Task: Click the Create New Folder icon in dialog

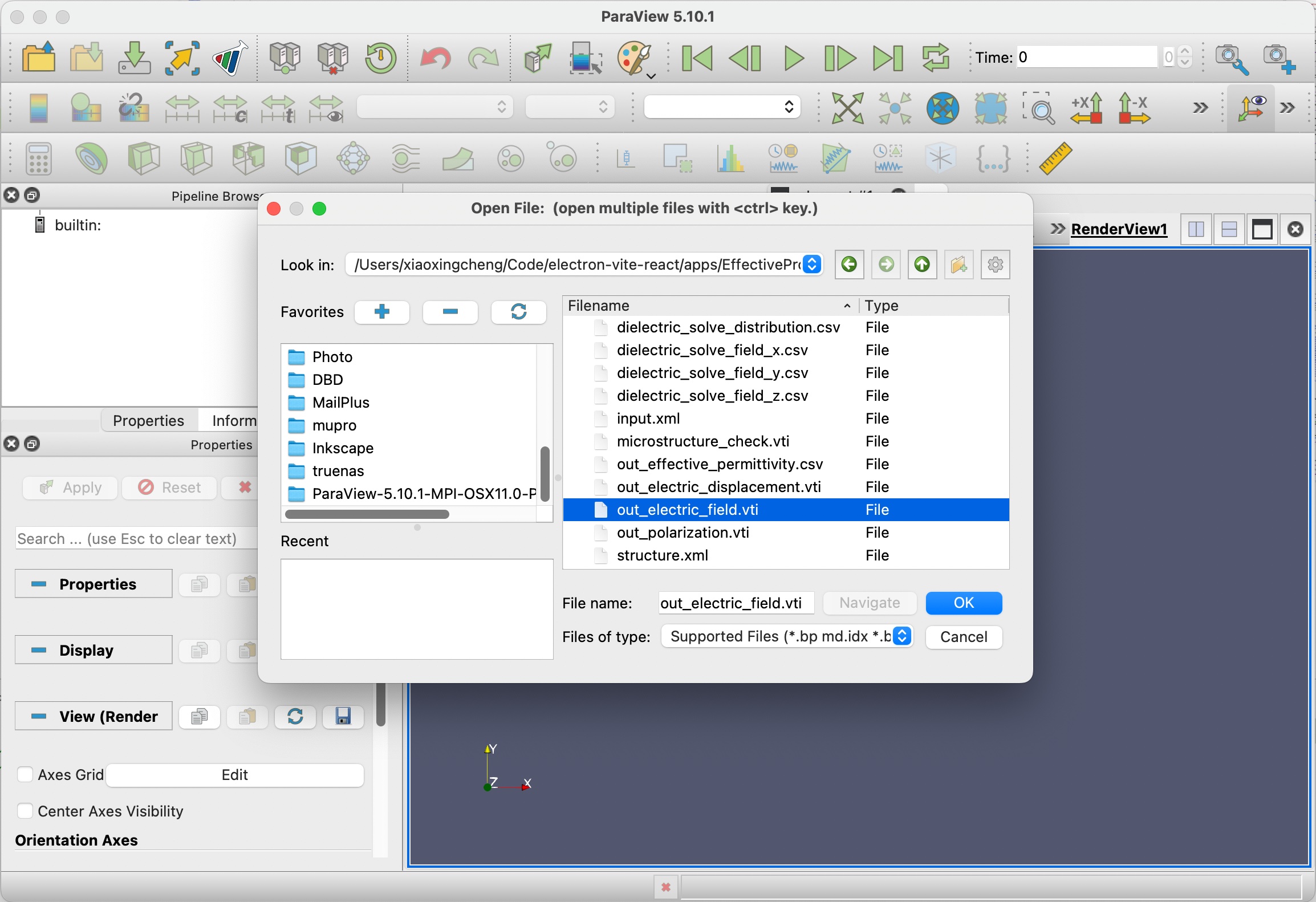Action: (x=958, y=265)
